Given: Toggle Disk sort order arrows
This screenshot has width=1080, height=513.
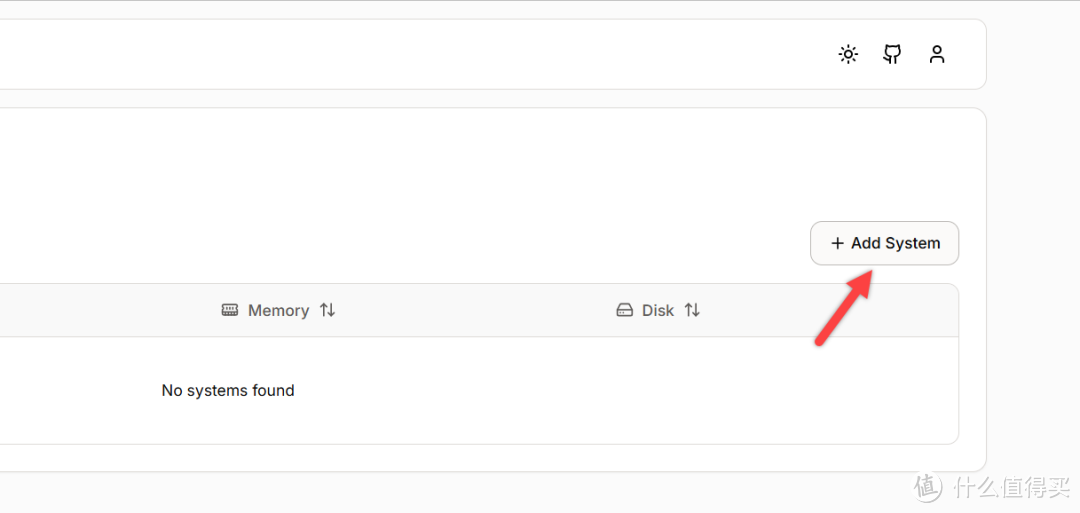Looking at the screenshot, I should point(692,311).
